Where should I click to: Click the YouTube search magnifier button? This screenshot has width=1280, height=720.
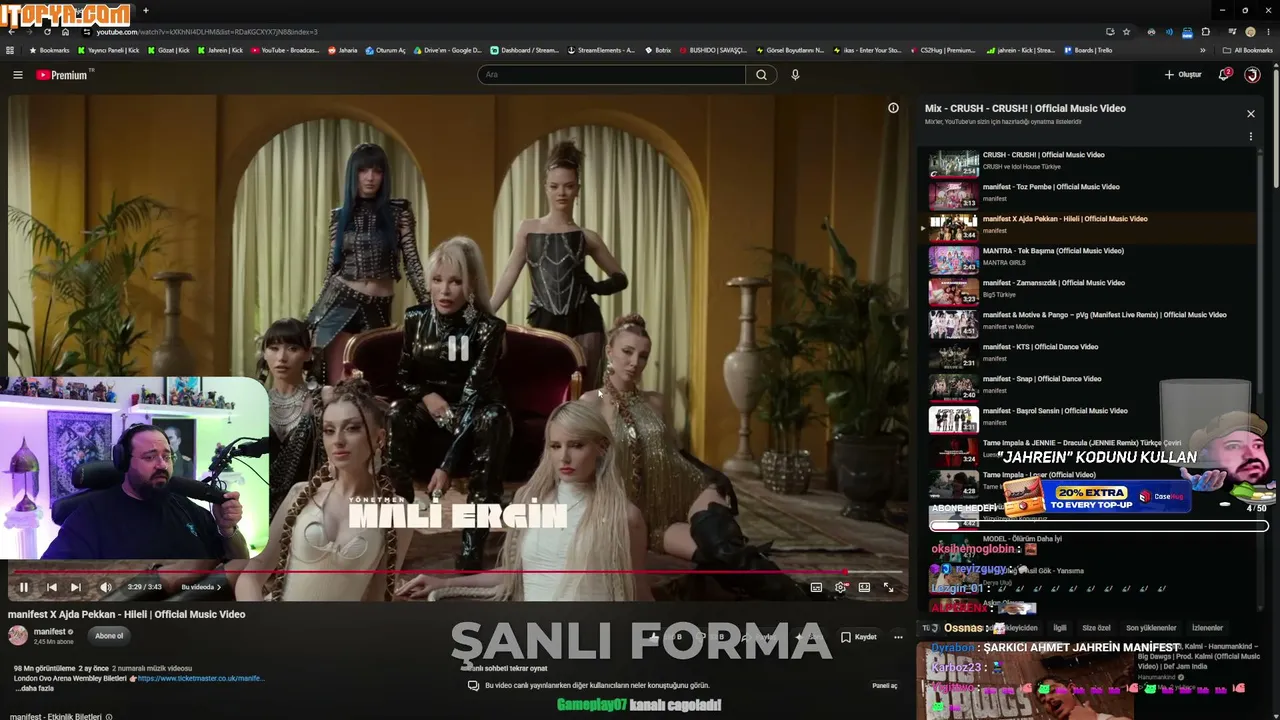tap(761, 75)
